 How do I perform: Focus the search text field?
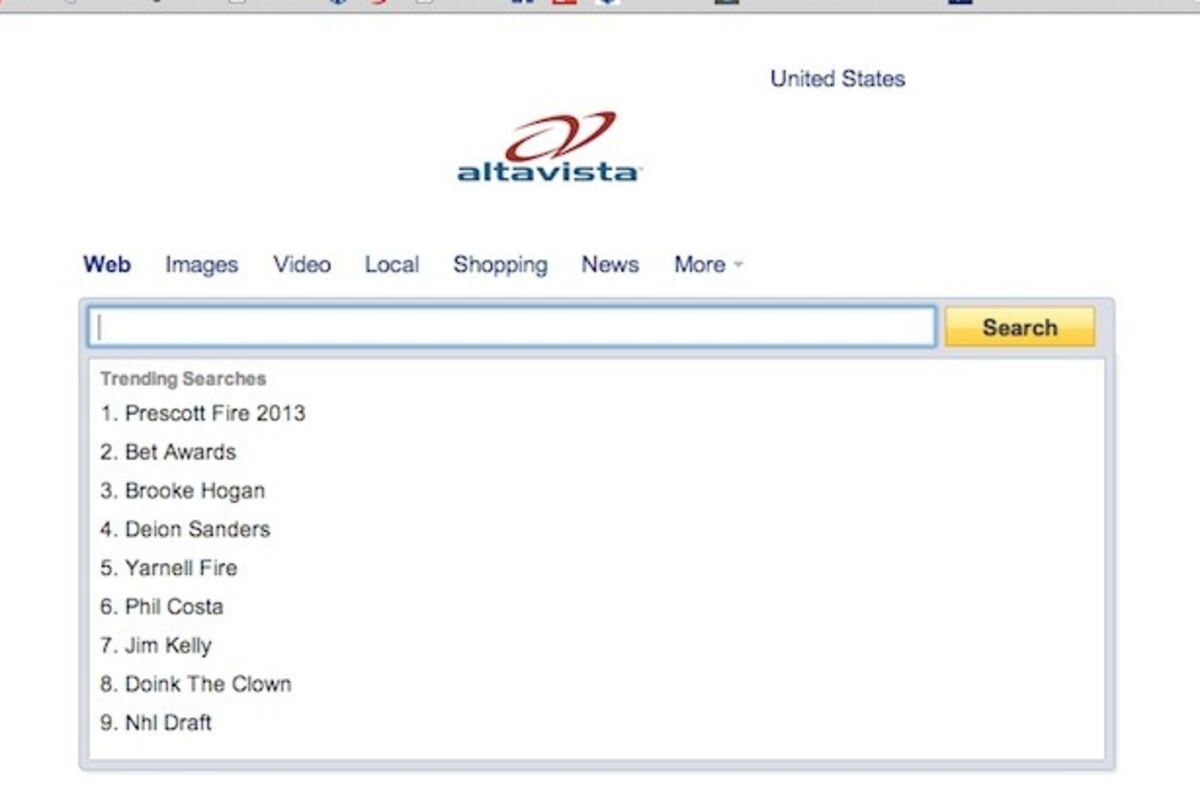[512, 327]
